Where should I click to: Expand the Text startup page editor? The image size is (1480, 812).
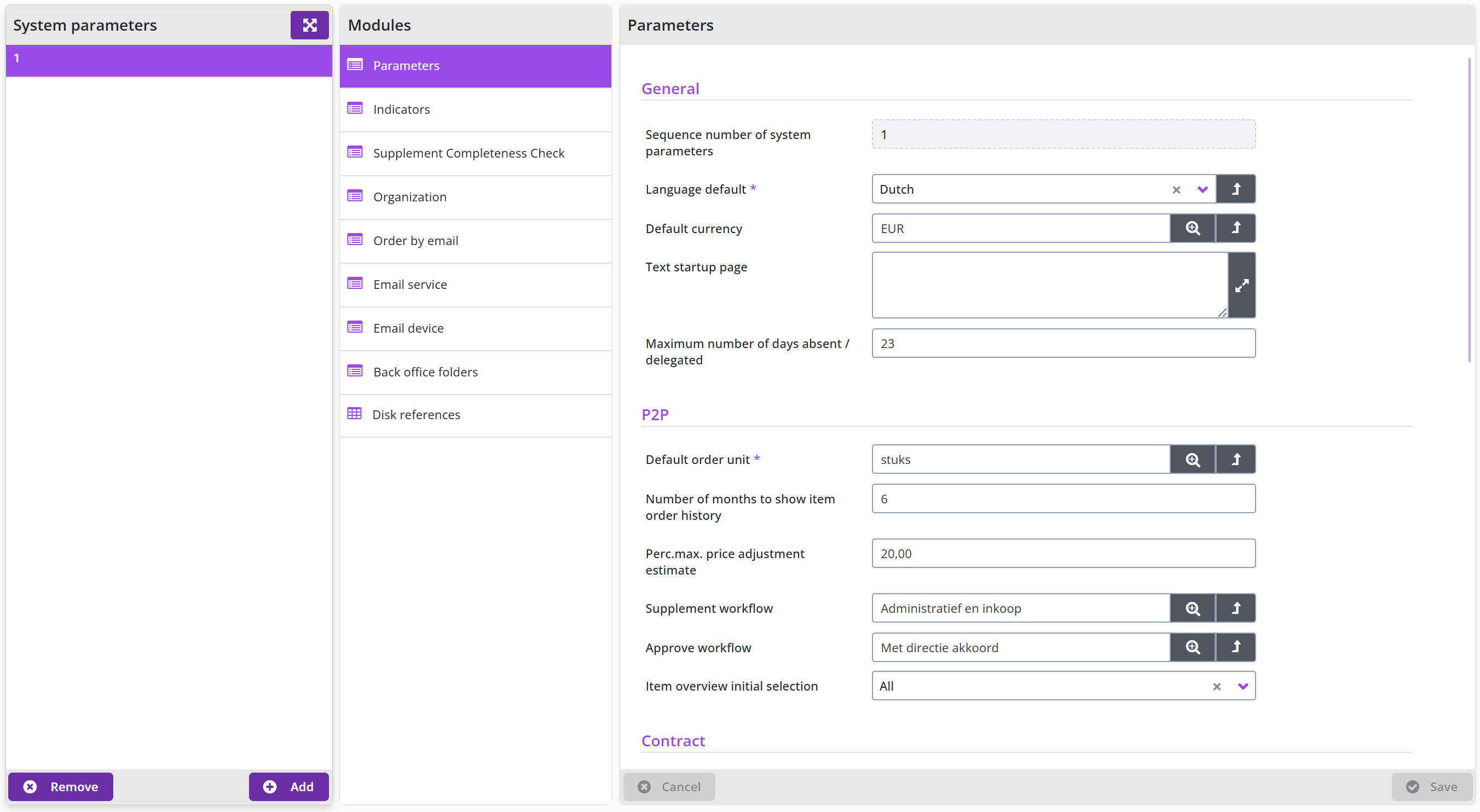(x=1241, y=285)
